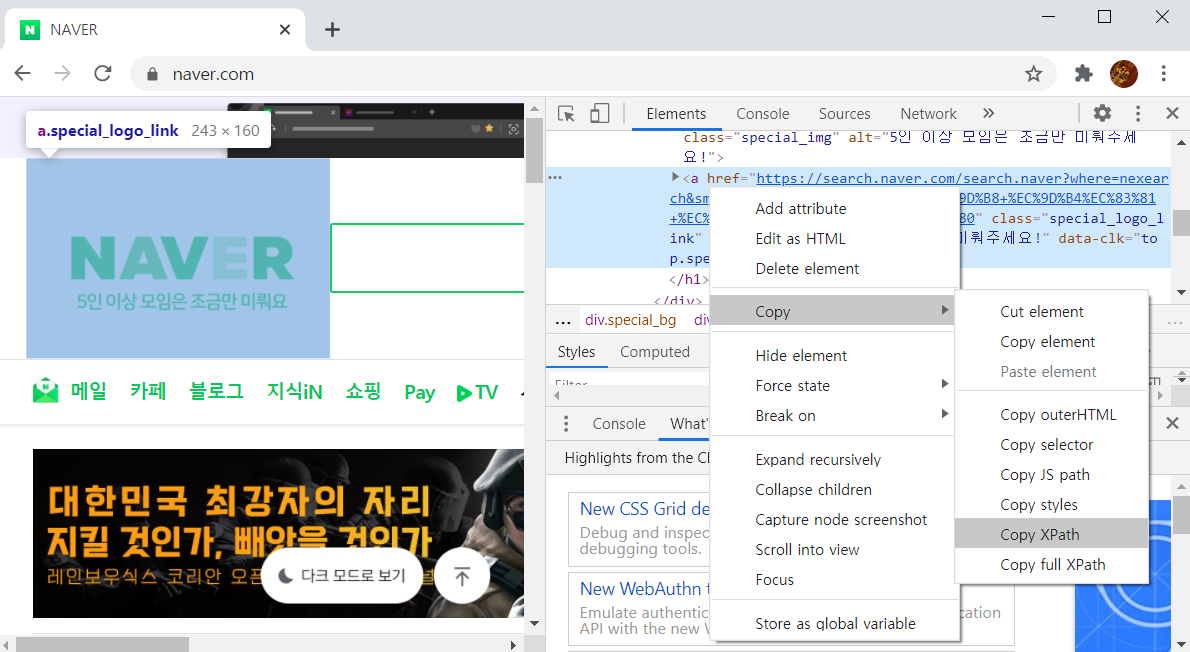Toggle the device toolbar in DevTools
This screenshot has width=1190, height=652.
[x=600, y=114]
